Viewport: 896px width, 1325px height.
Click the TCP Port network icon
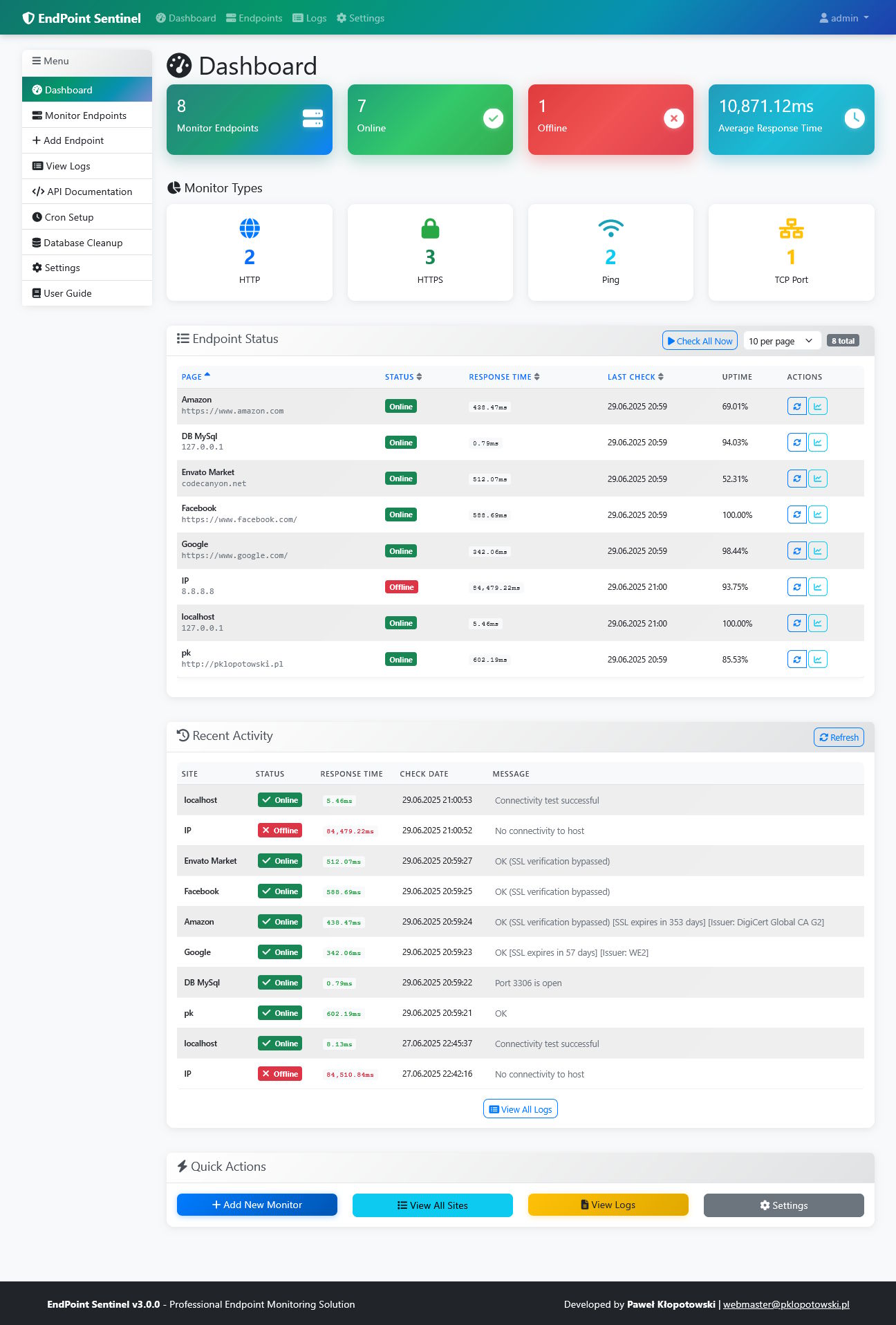[x=791, y=228]
